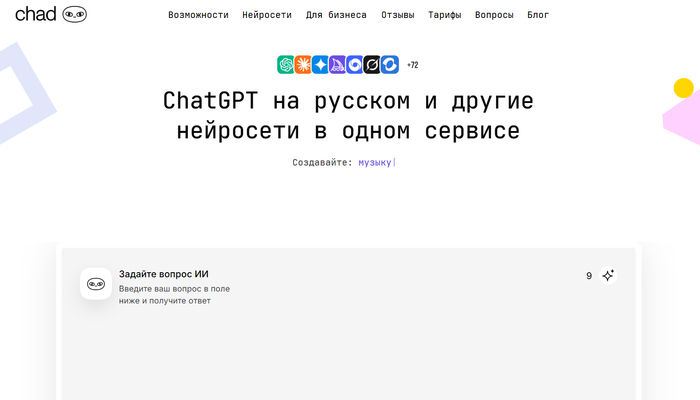Click the 'Задайте вопрос ИИ' heading

(163, 274)
